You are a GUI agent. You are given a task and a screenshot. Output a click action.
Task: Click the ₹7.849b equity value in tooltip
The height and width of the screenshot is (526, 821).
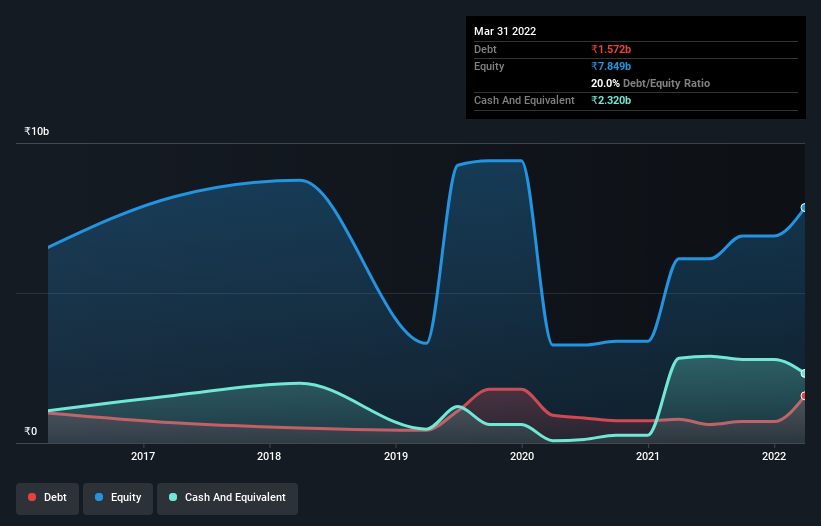tap(611, 66)
